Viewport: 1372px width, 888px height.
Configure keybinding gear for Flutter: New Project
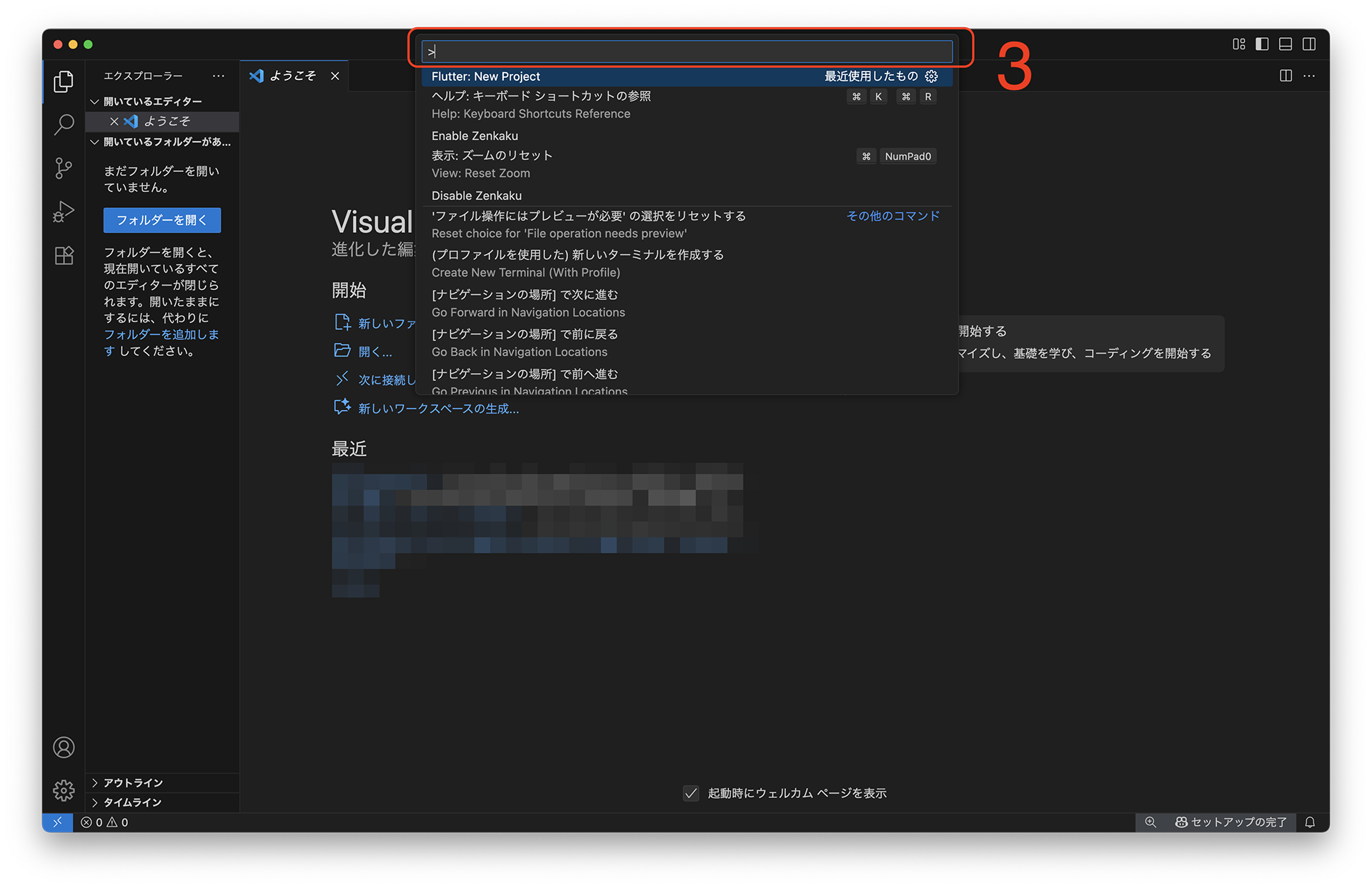931,76
